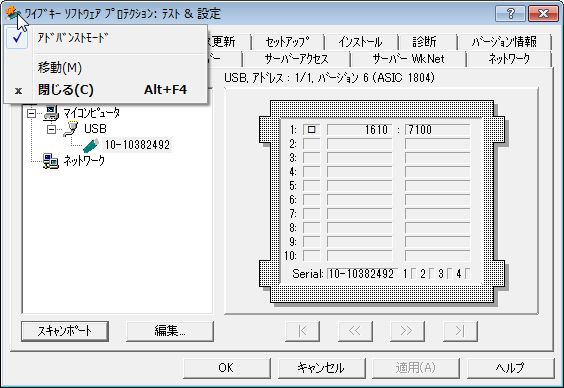The image size is (564, 388).
Task: Click the ヘルプ button
Action: tap(511, 368)
